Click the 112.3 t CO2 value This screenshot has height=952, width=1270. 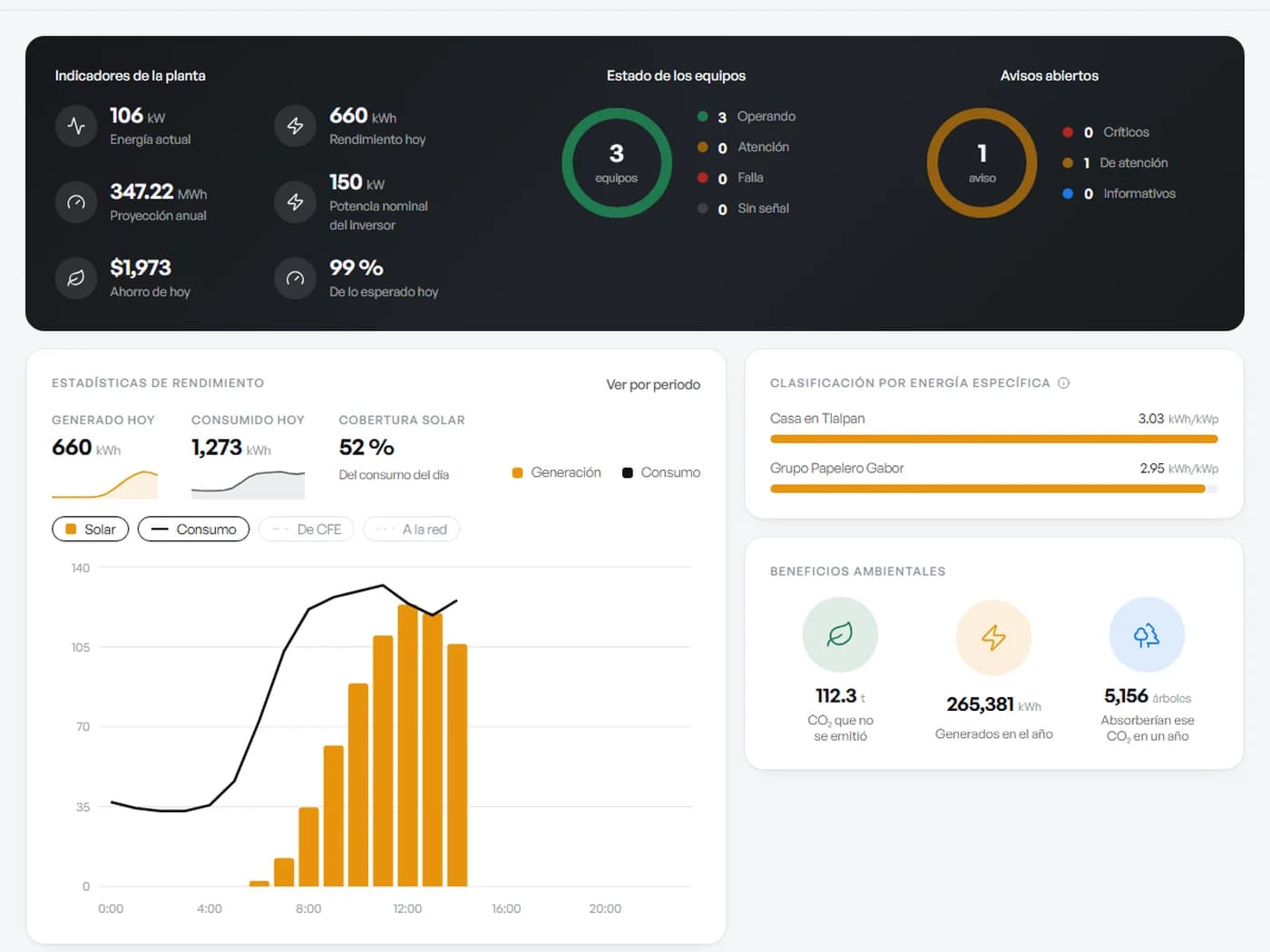840,696
